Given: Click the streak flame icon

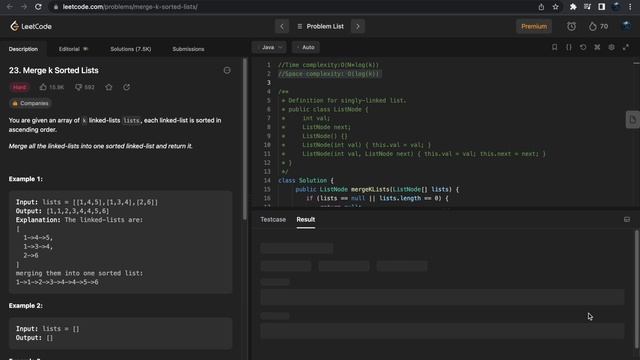Looking at the screenshot, I should pyautogui.click(x=592, y=27).
